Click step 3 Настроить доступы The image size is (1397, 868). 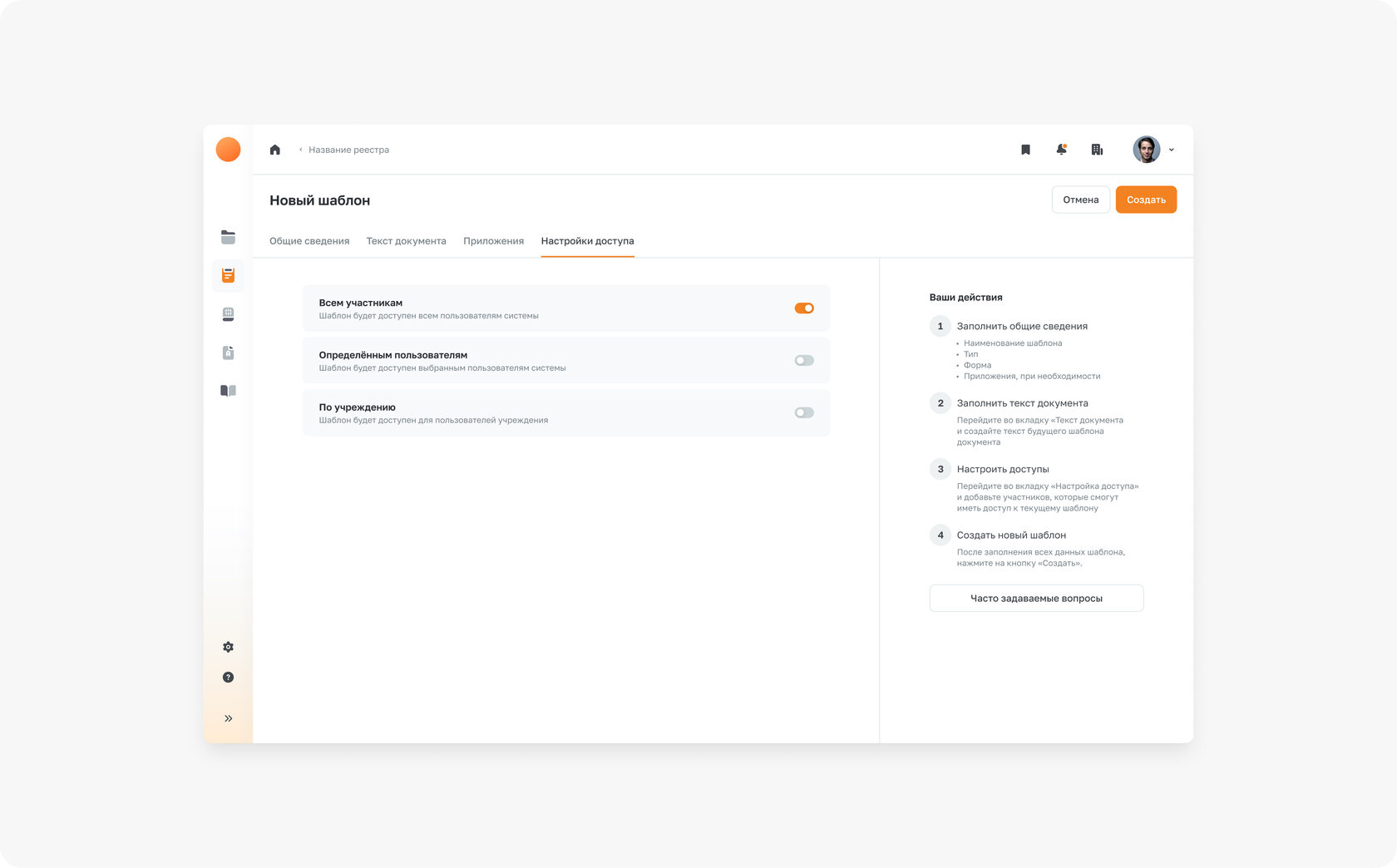coord(1003,469)
